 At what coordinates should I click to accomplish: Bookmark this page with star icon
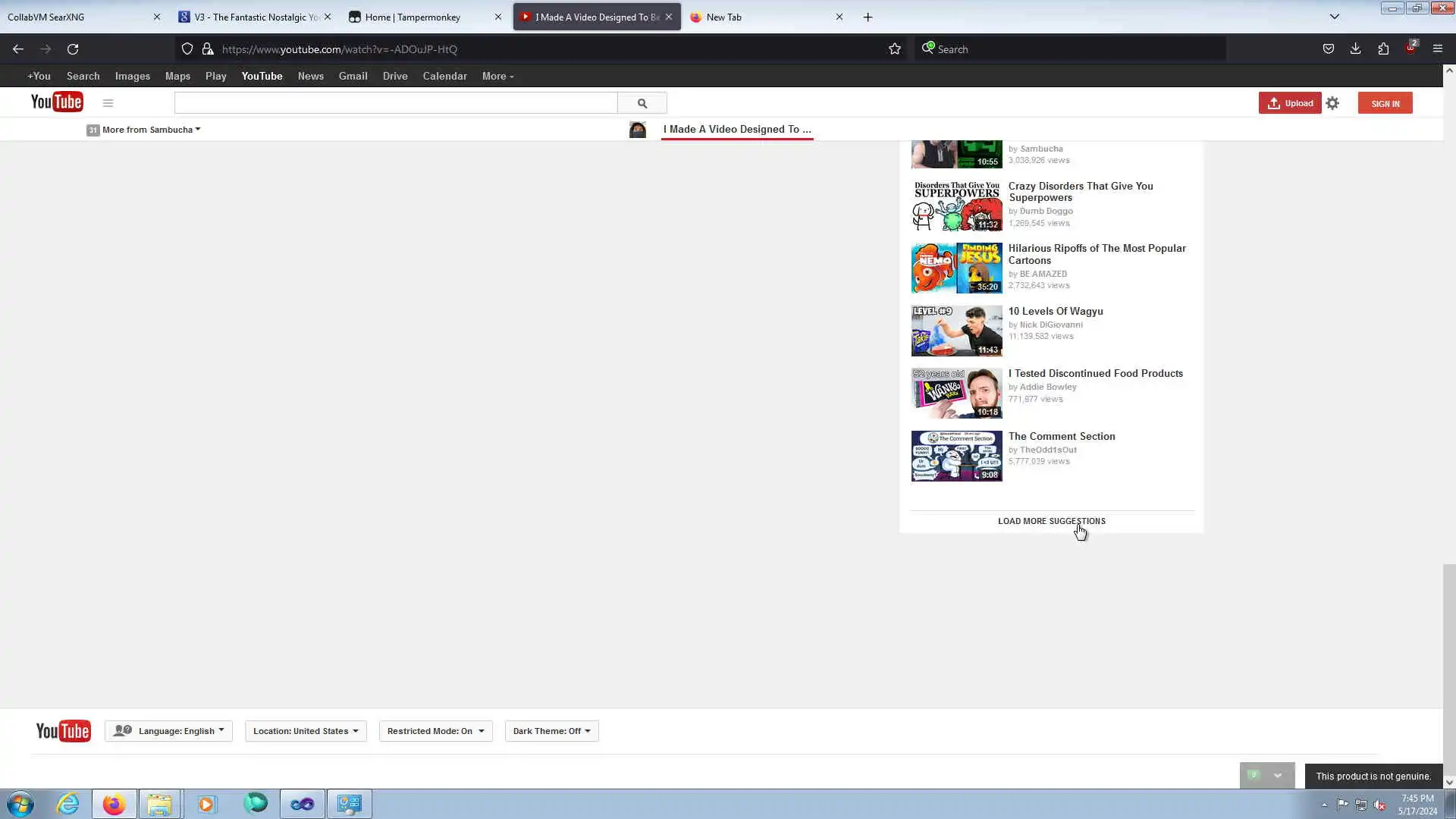(895, 49)
